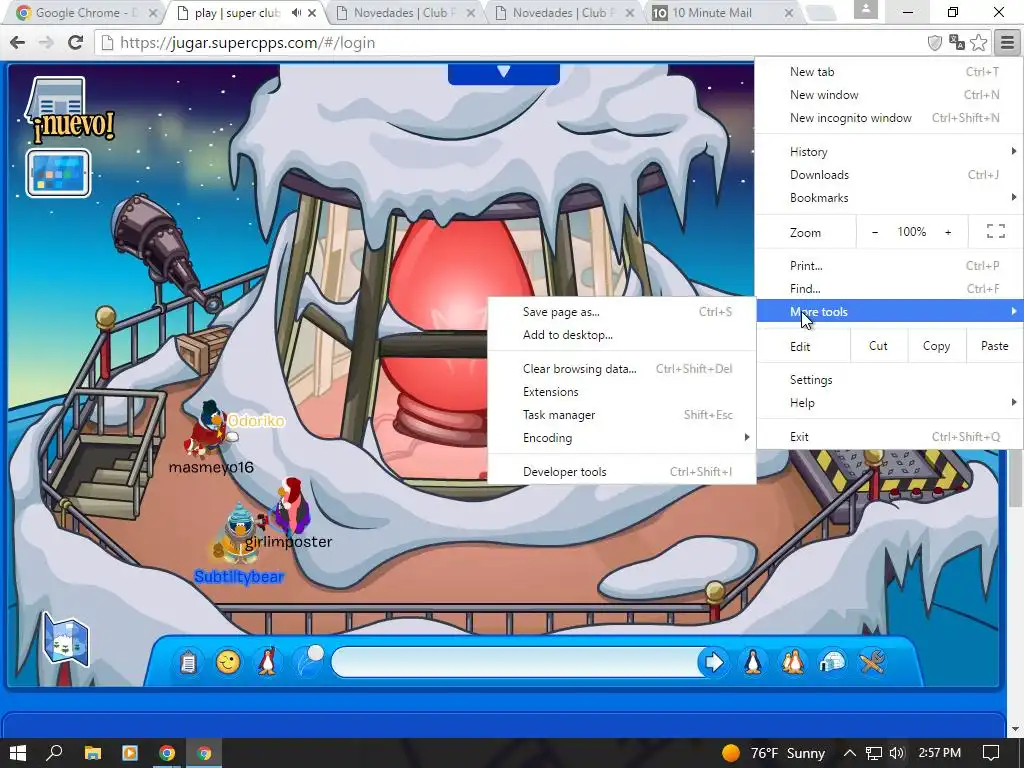Select New tab menu item

(x=889, y=72)
